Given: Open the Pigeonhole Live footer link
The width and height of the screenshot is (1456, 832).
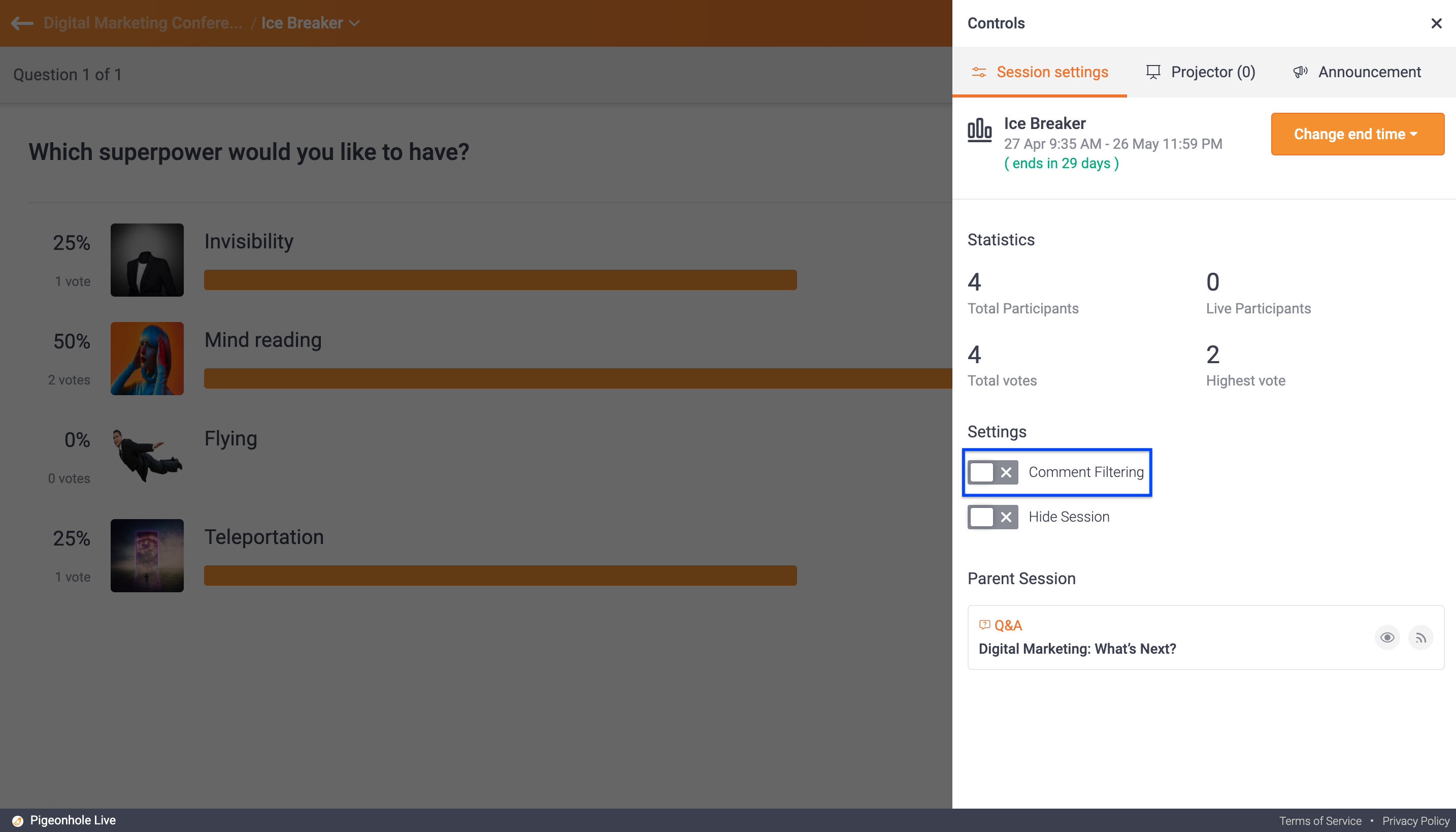Looking at the screenshot, I should pyautogui.click(x=73, y=821).
